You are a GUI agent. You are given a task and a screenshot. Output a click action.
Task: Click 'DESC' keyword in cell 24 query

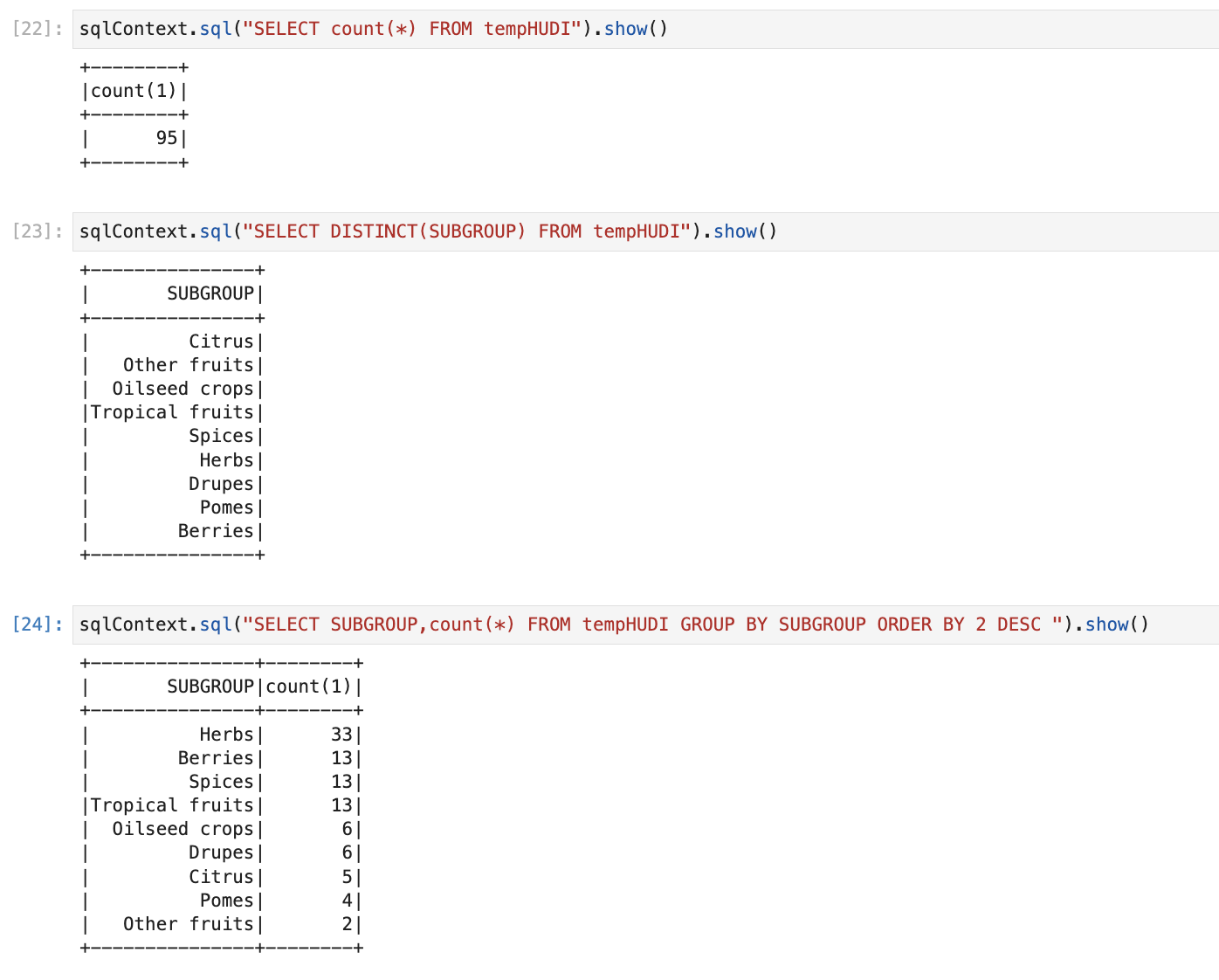coord(1018,625)
